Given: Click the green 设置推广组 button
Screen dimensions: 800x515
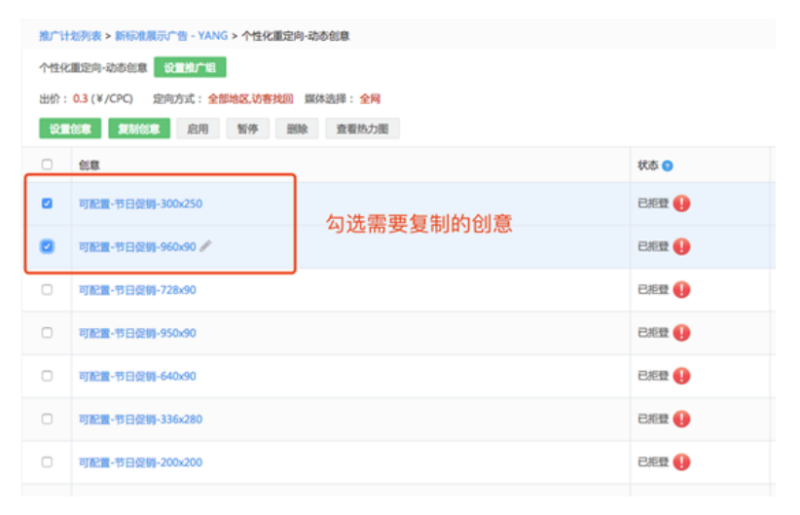Looking at the screenshot, I should point(190,68).
